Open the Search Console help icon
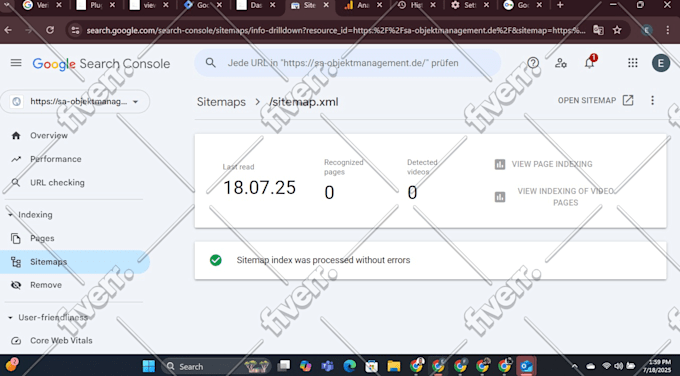Screen dimensions: 680x376 tap(533, 63)
